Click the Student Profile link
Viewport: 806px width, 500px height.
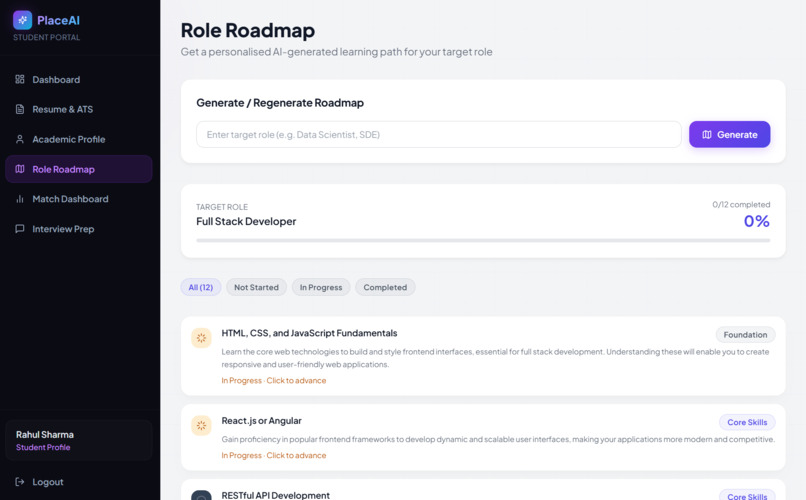click(x=43, y=447)
